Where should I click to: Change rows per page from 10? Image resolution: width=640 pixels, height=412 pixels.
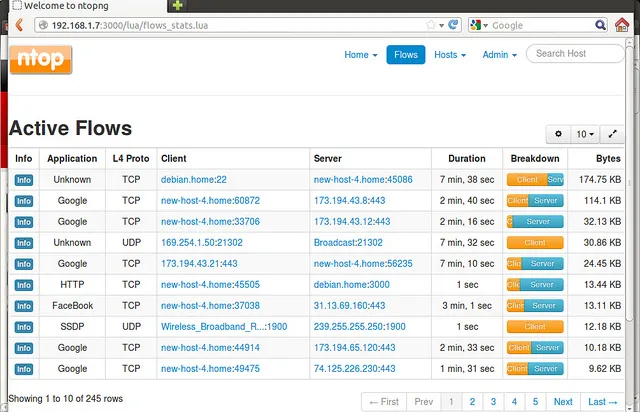[x=585, y=134]
